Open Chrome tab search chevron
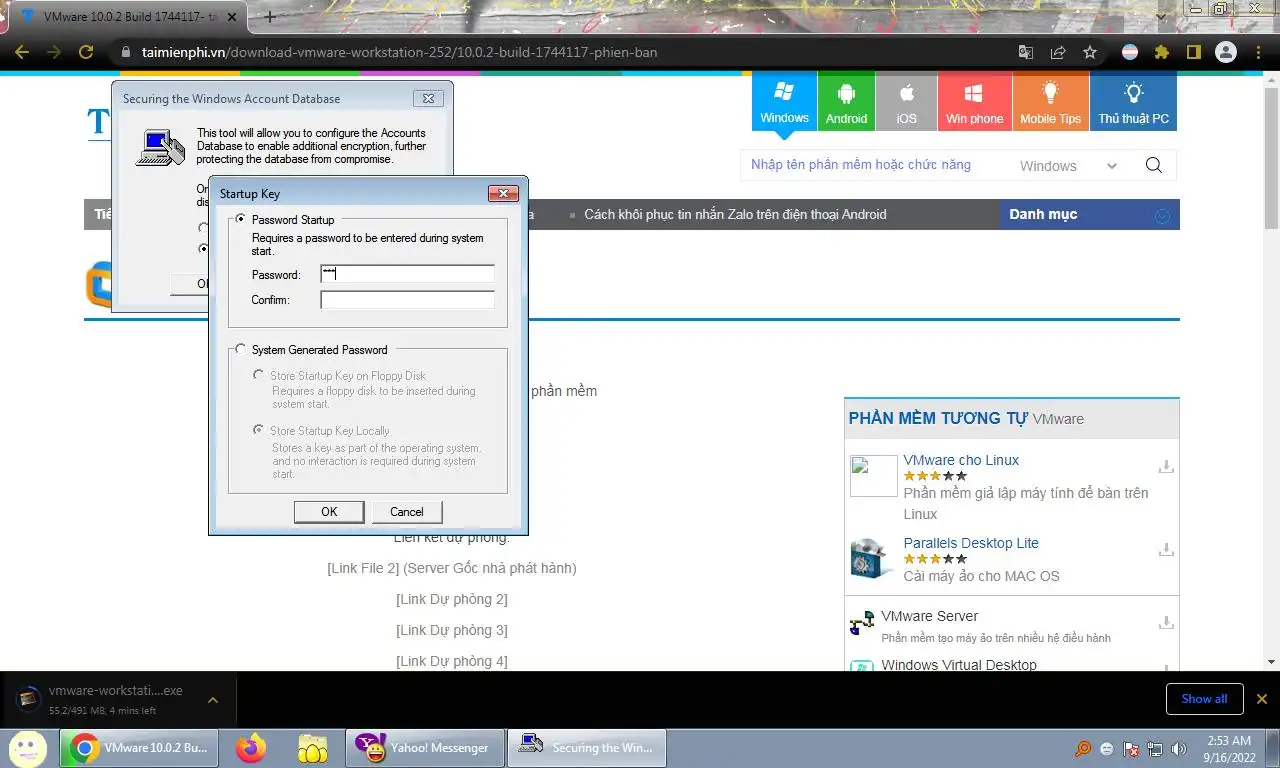1280x768 pixels. tap(1160, 17)
